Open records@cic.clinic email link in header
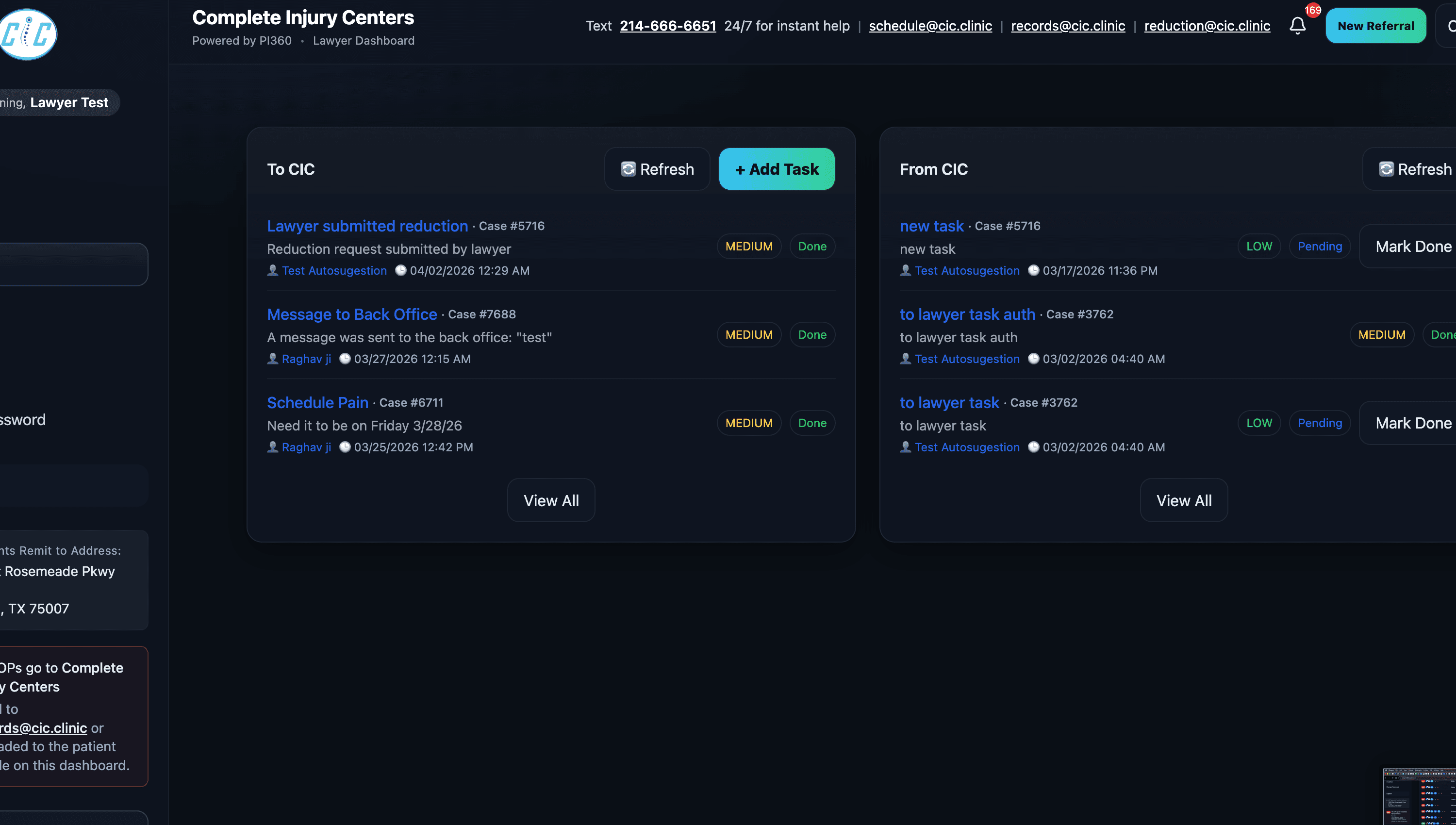Screen dimensions: 1456x825 (x=1068, y=26)
